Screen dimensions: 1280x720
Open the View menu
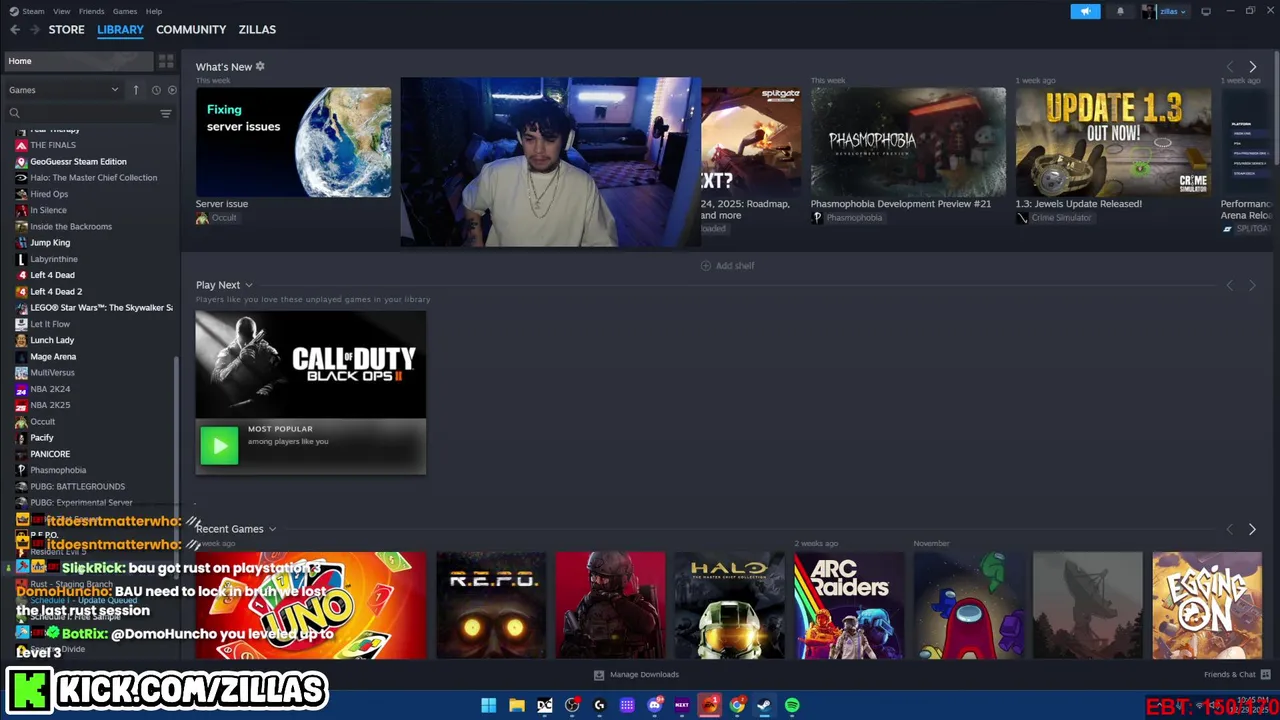61,11
